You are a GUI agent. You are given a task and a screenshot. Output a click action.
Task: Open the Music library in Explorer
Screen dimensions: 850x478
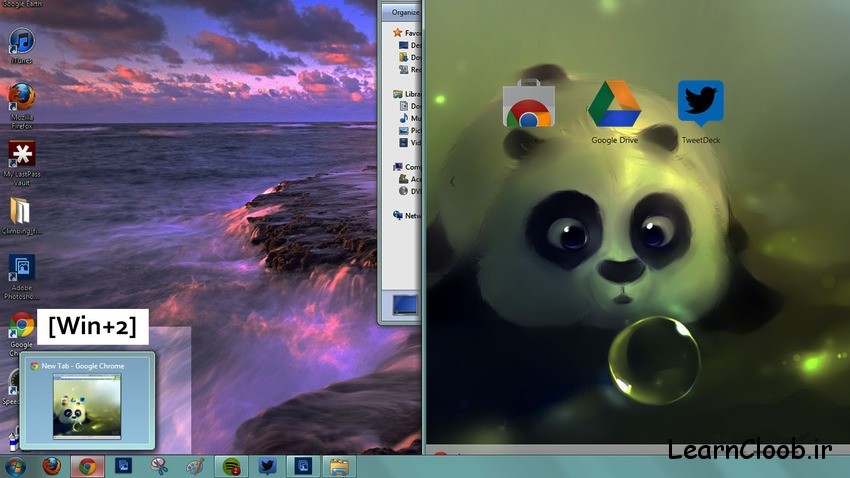[x=410, y=118]
